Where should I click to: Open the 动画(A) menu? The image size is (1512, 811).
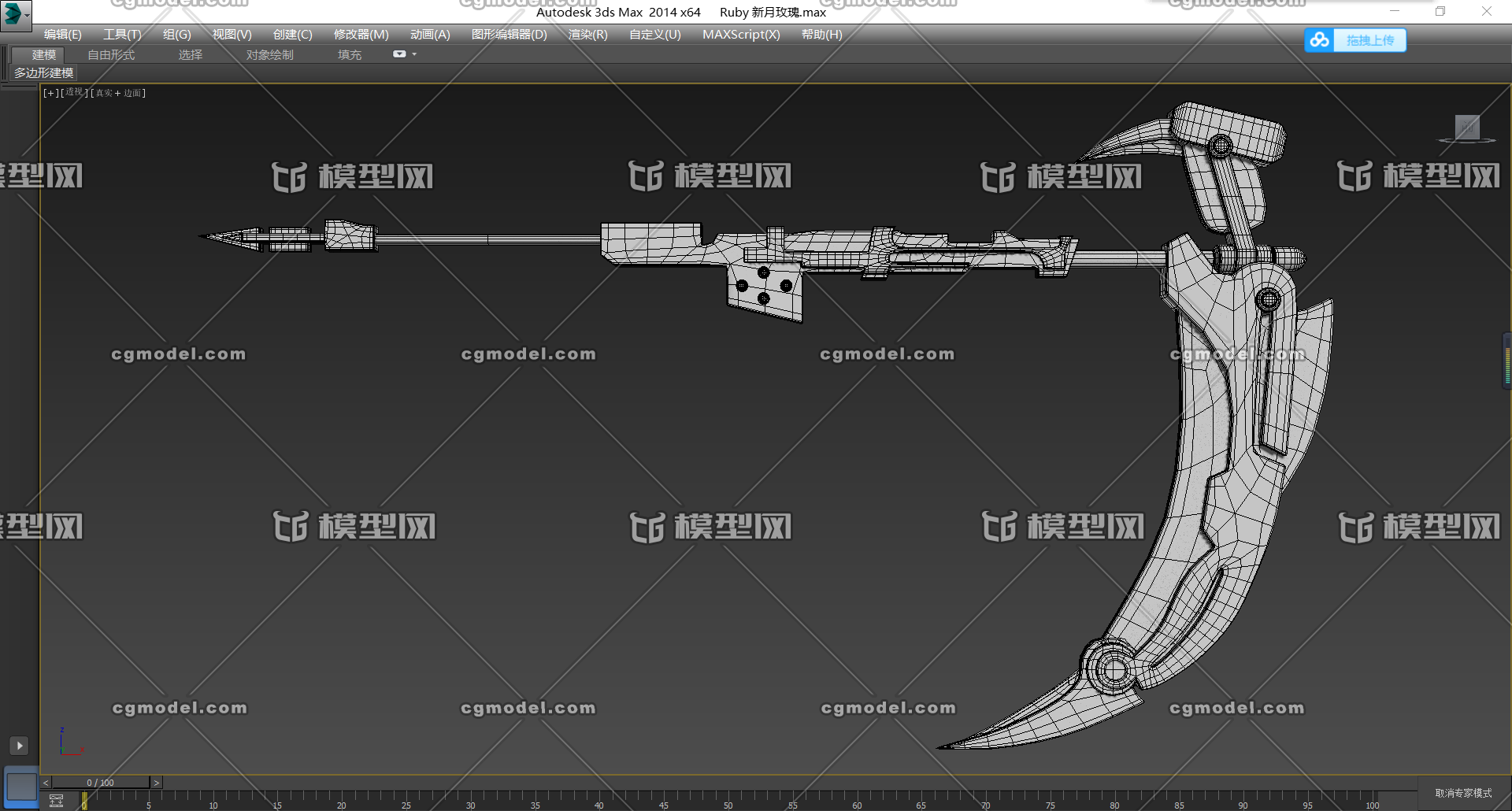click(430, 35)
